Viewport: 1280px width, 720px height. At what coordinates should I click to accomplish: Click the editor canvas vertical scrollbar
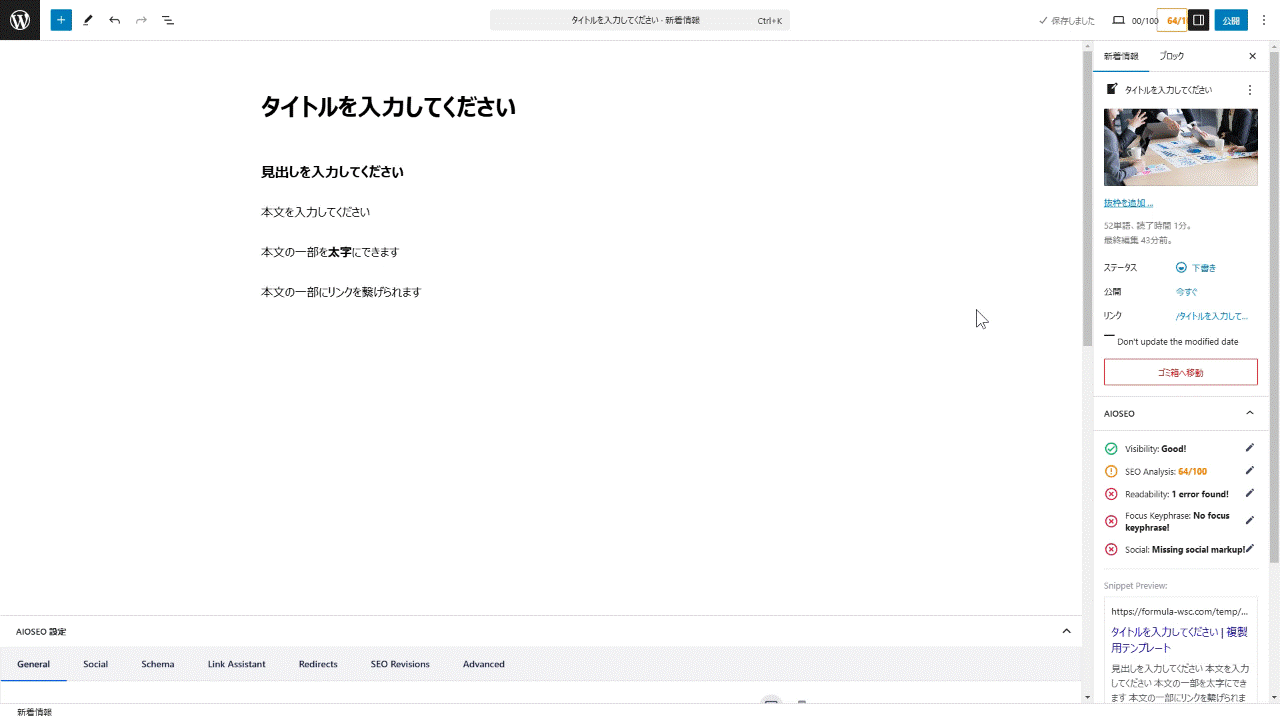(x=1087, y=198)
